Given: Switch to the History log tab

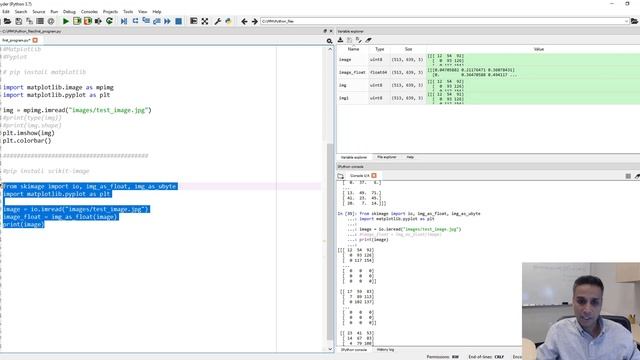Looking at the screenshot, I should [x=385, y=350].
